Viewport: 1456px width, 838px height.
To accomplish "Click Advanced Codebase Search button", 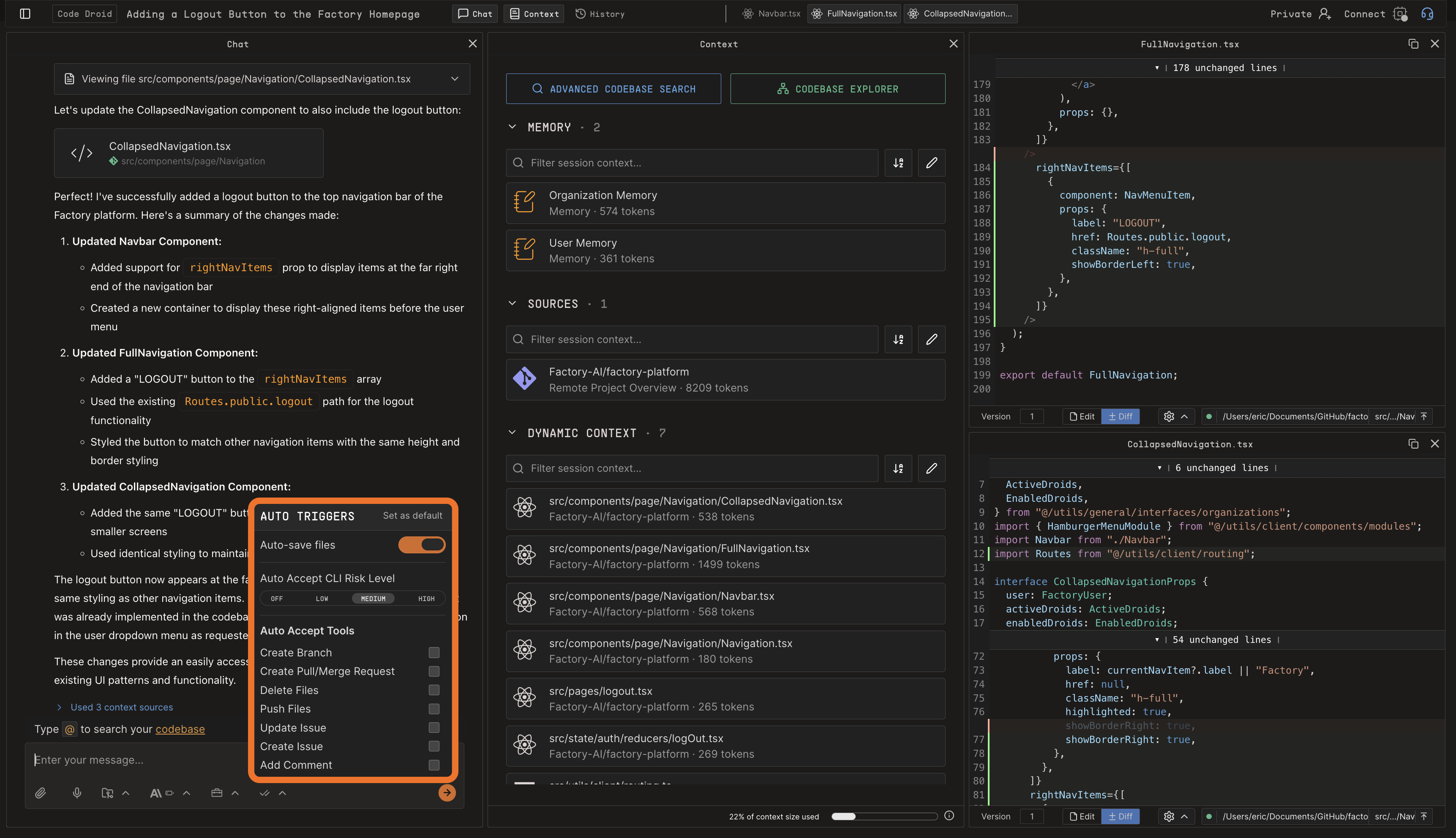I will pos(613,89).
